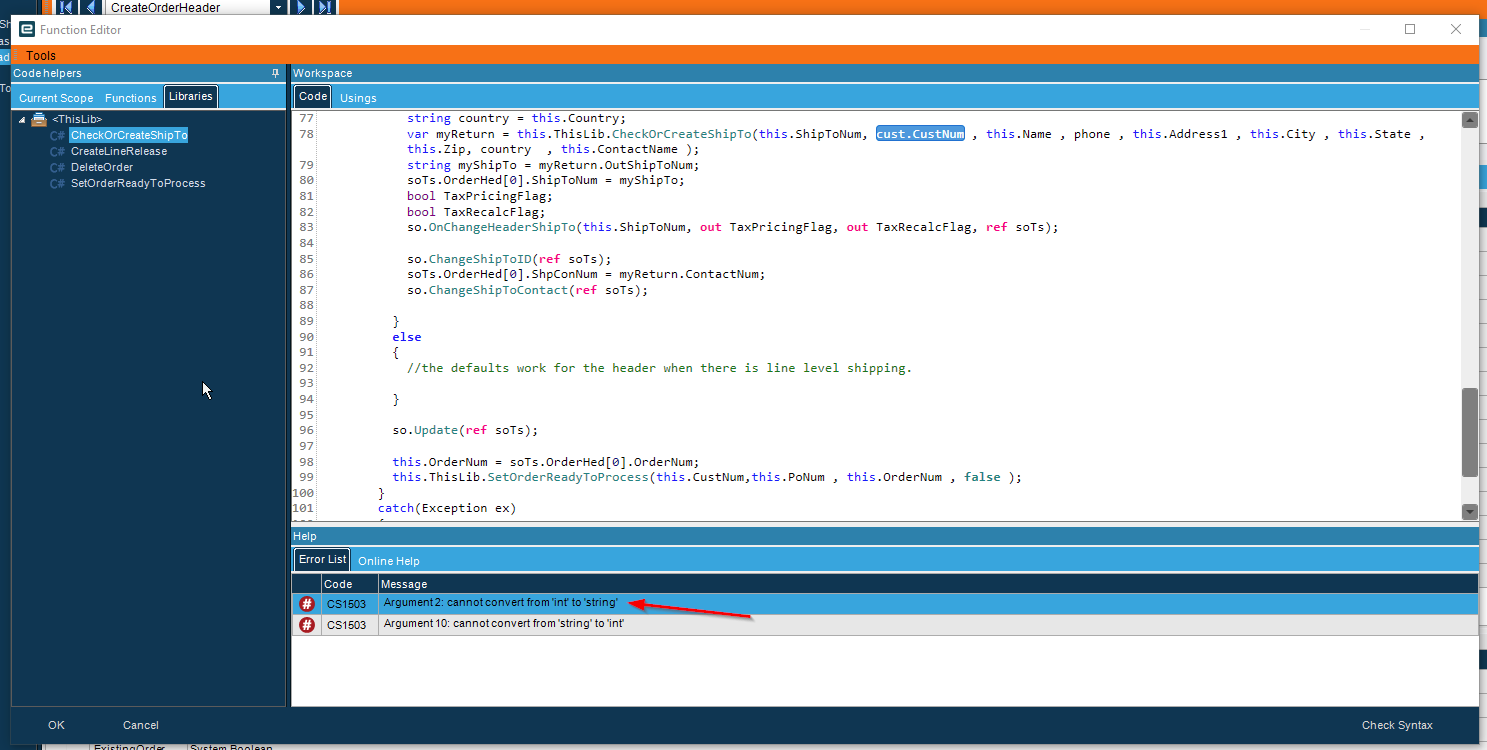This screenshot has height=750, width=1487.
Task: Click the Check Syntax button
Action: coord(1397,725)
